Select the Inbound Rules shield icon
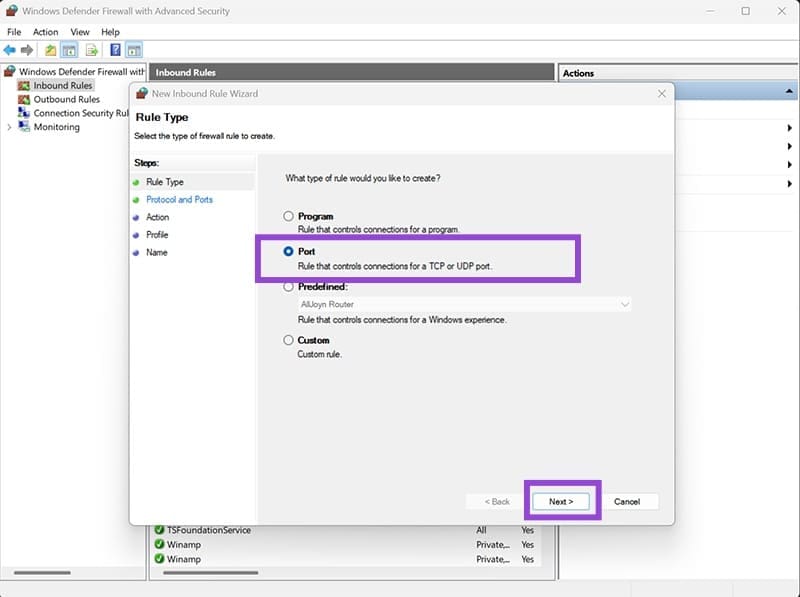Screen dimensions: 800x597 coord(23,85)
